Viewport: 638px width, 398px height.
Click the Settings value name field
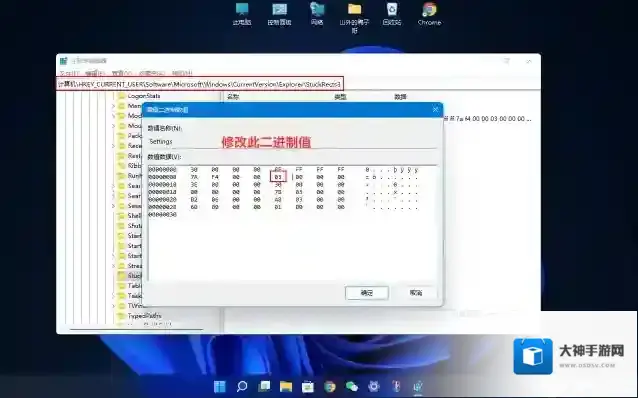(292, 142)
